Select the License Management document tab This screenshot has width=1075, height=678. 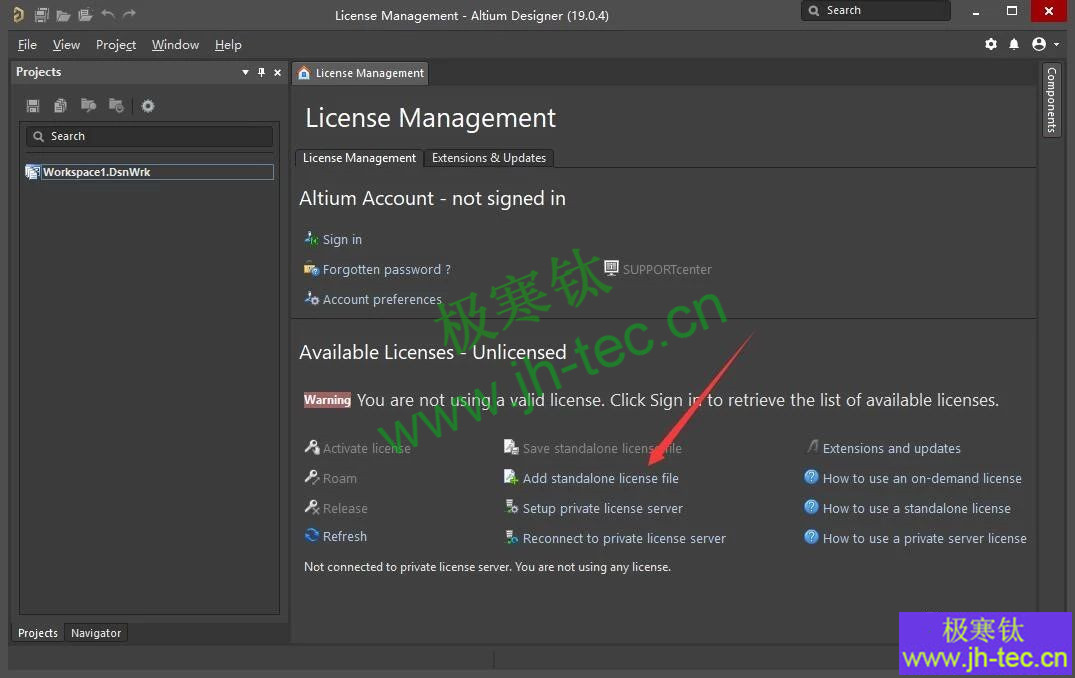coord(361,73)
